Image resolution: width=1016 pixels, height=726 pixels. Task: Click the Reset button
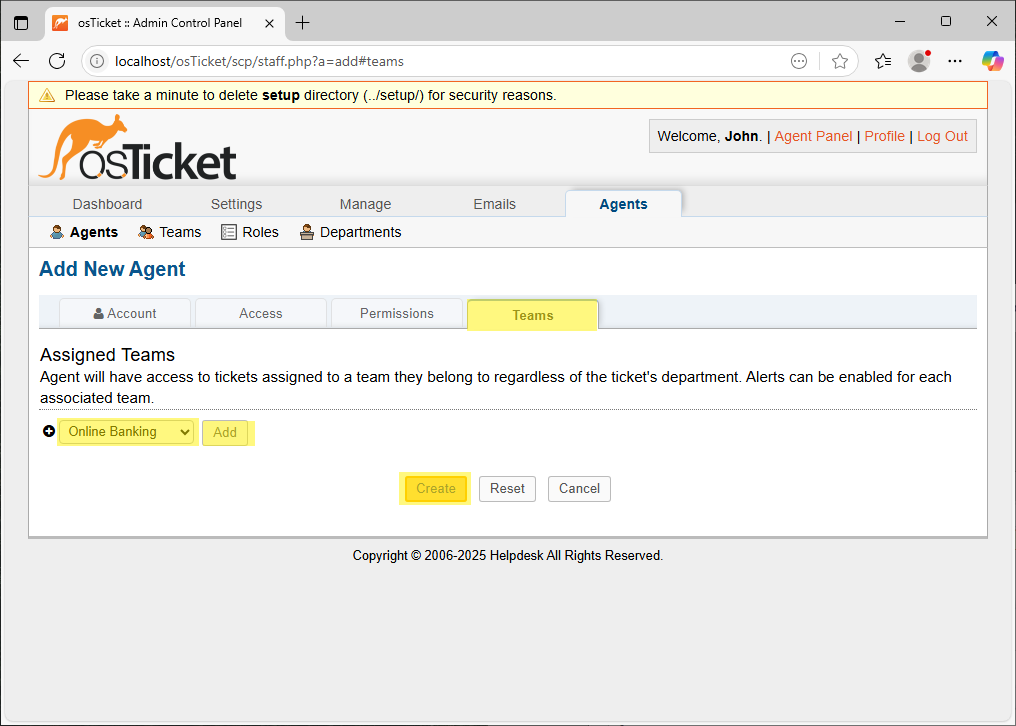tap(507, 489)
